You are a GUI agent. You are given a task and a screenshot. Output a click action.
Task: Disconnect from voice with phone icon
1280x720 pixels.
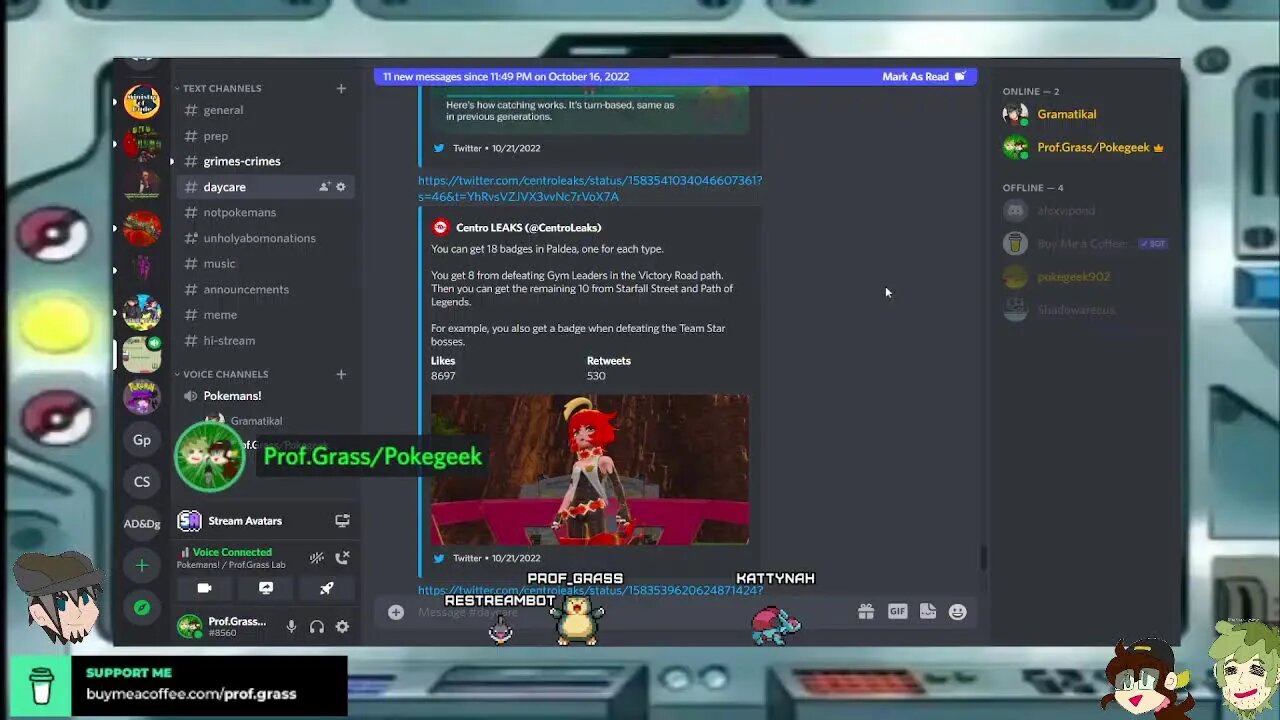[x=342, y=558]
